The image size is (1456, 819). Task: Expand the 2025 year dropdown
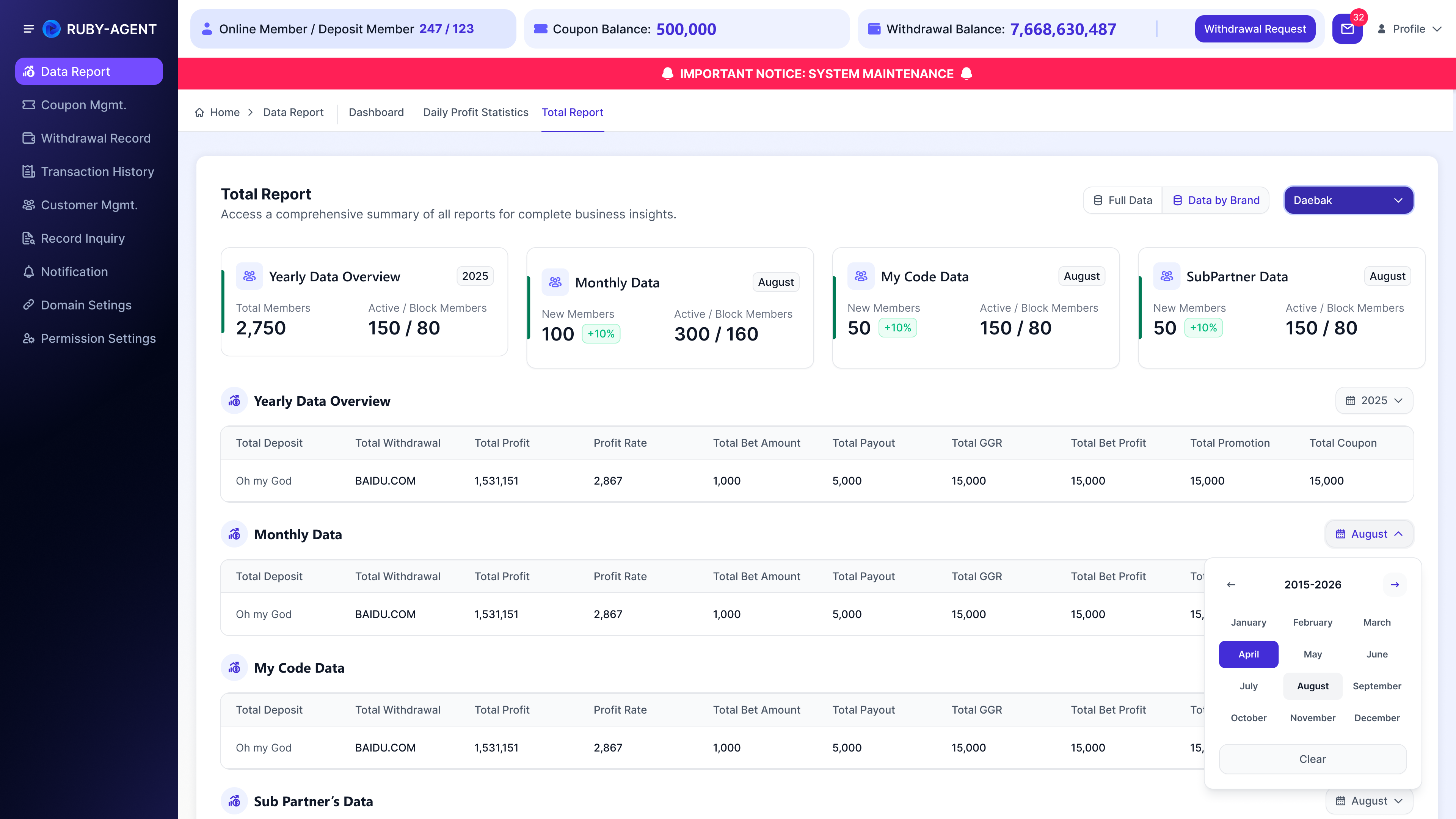1374,400
